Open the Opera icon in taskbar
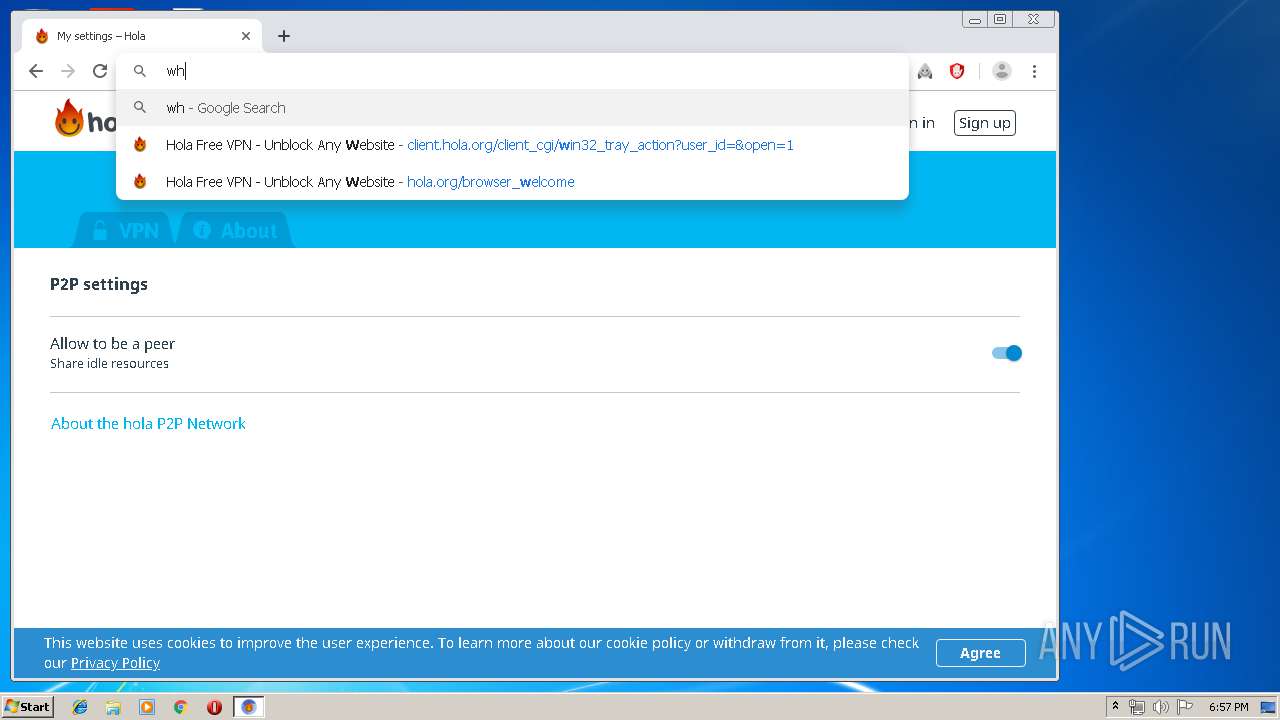Screen dimensions: 1280x720 click(x=214, y=707)
